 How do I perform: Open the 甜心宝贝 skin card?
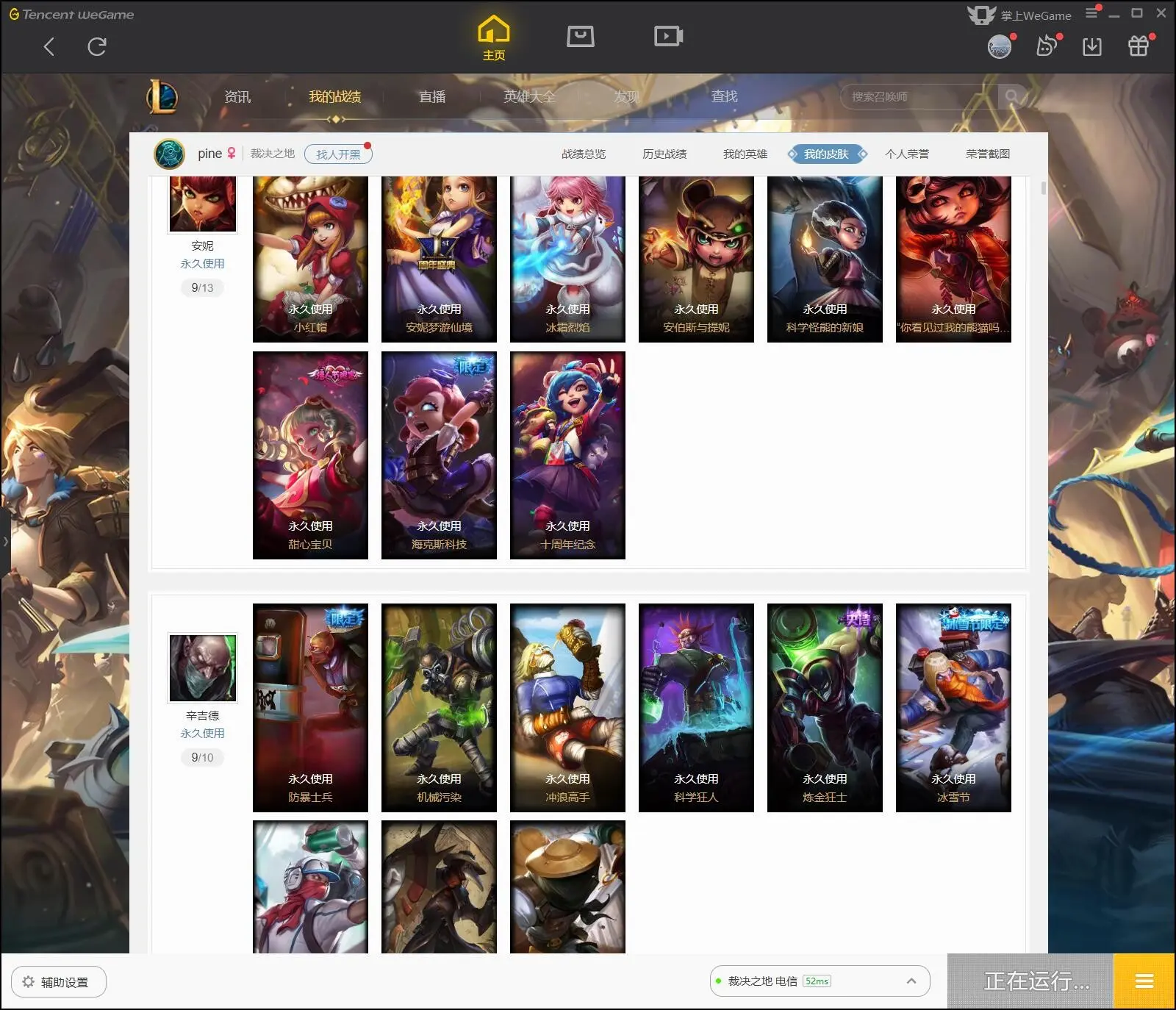pyautogui.click(x=310, y=455)
